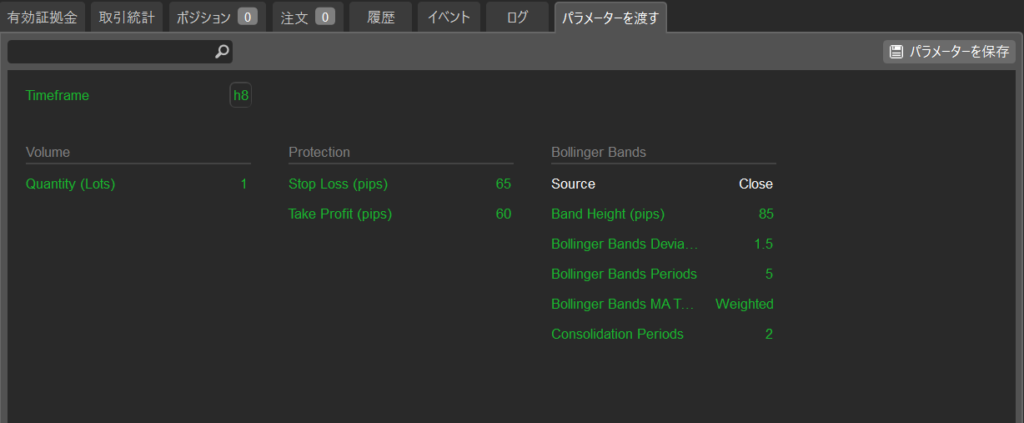The image size is (1024, 423).
Task: Open the ログ tab
Action: (x=517, y=17)
